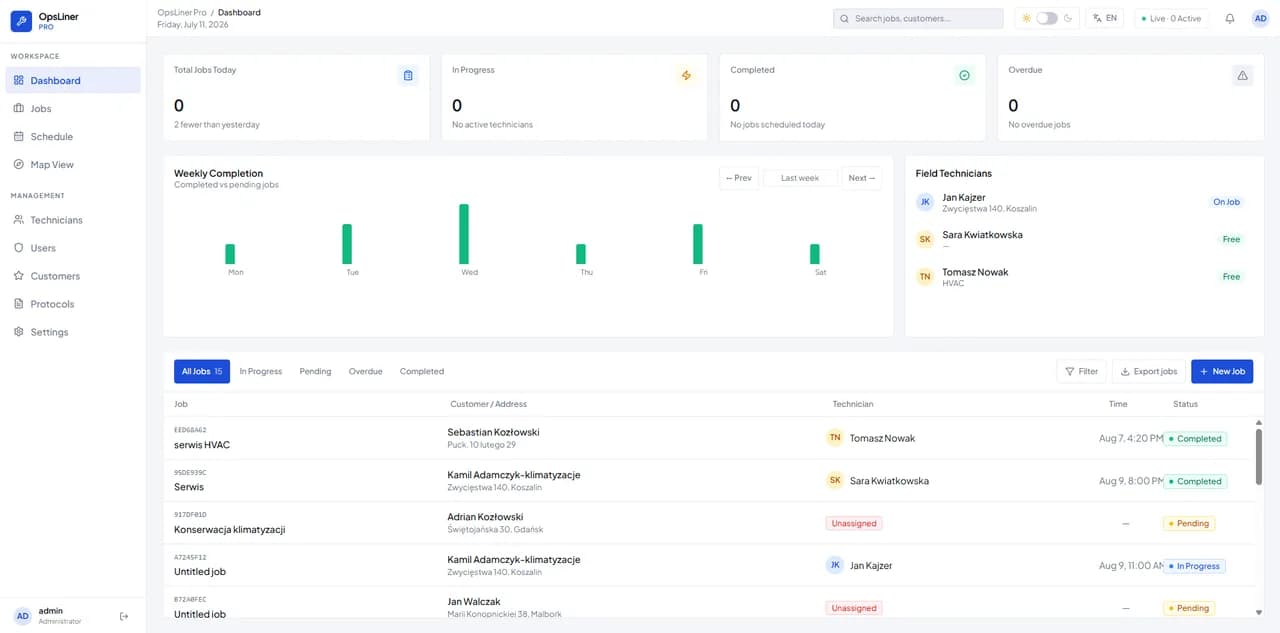The width and height of the screenshot is (1280, 633).
Task: Switch to the Completed jobs tab
Action: [x=422, y=371]
